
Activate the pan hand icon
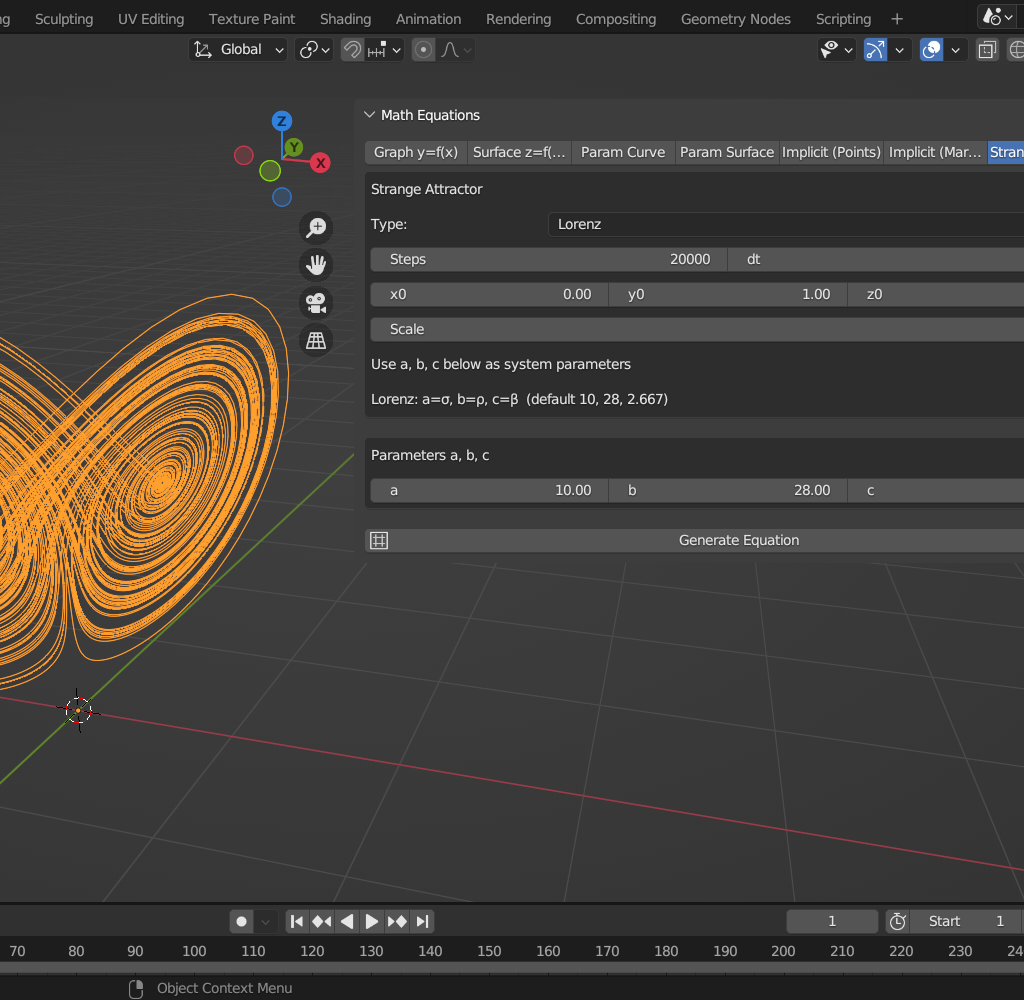click(x=315, y=264)
